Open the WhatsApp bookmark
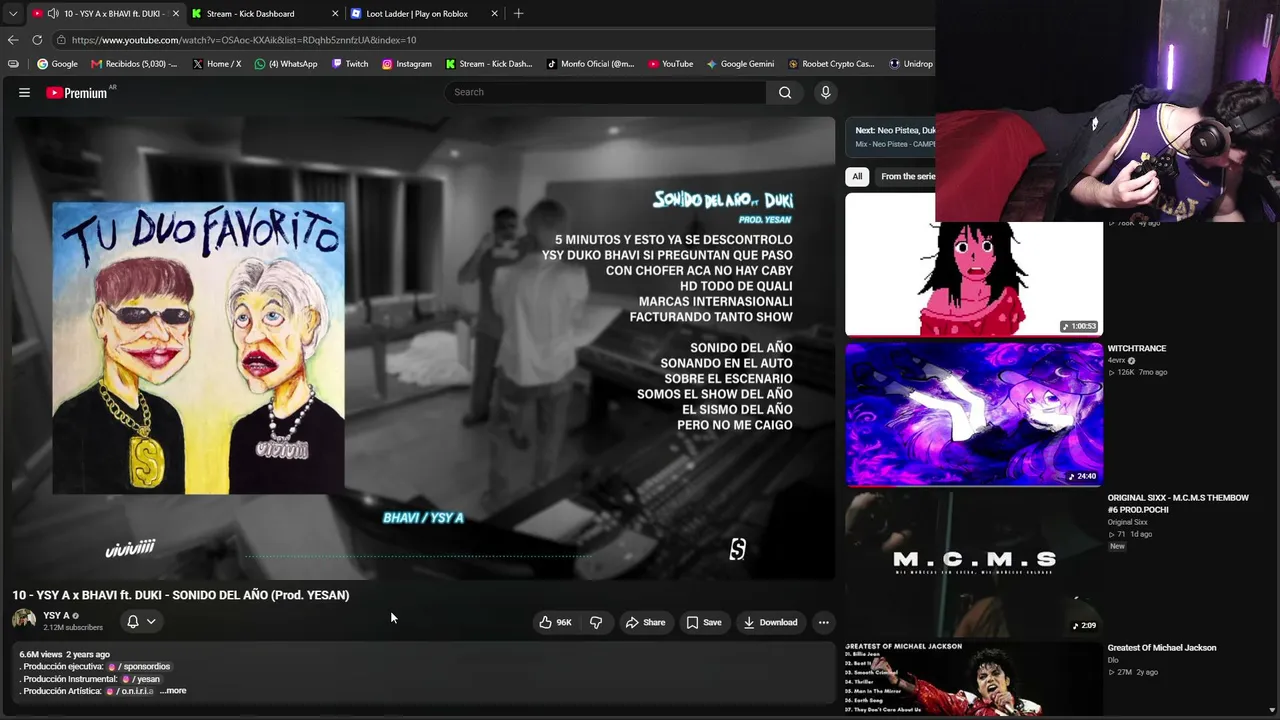1280x720 pixels. 286,64
